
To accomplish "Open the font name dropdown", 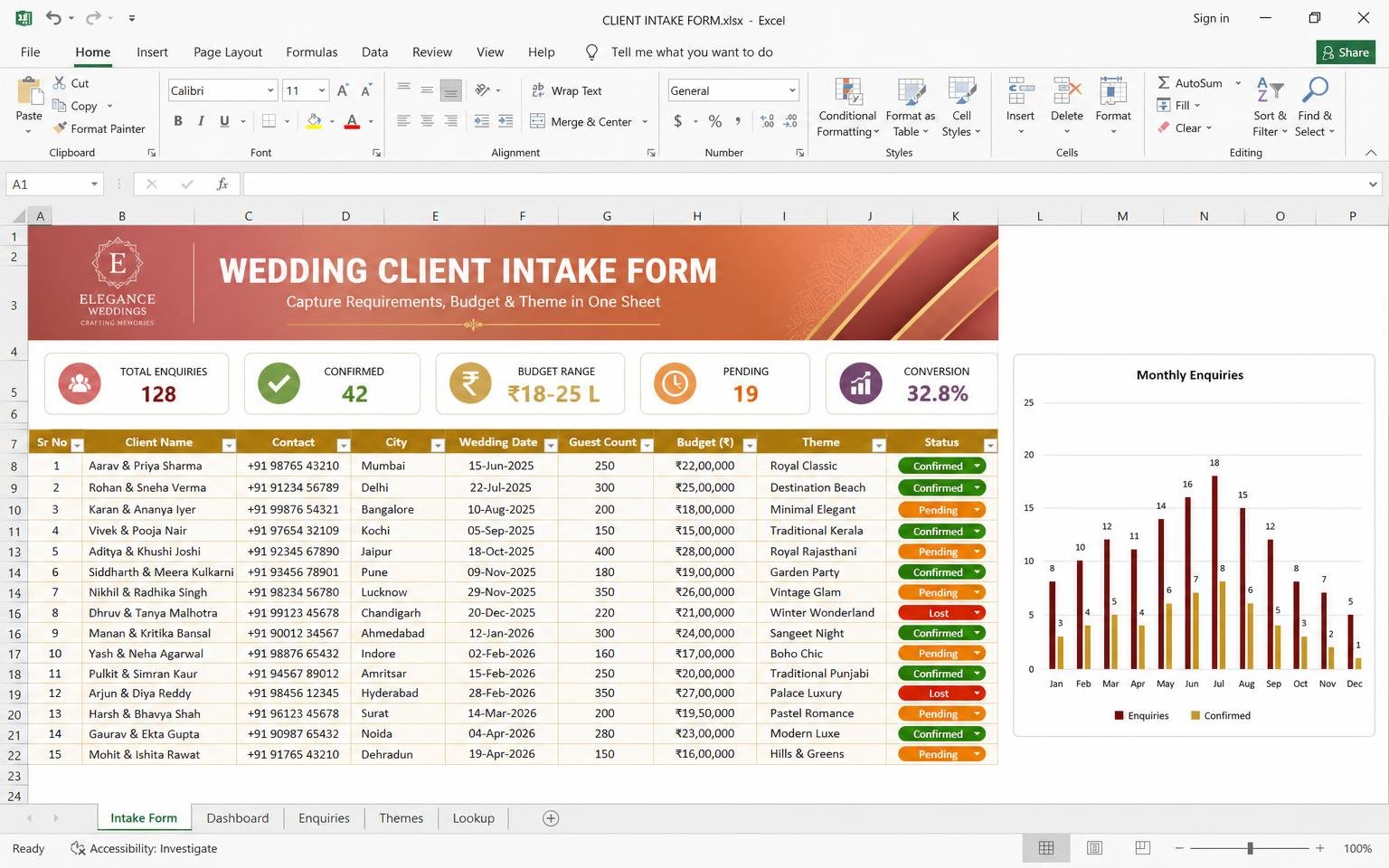I will (x=270, y=90).
